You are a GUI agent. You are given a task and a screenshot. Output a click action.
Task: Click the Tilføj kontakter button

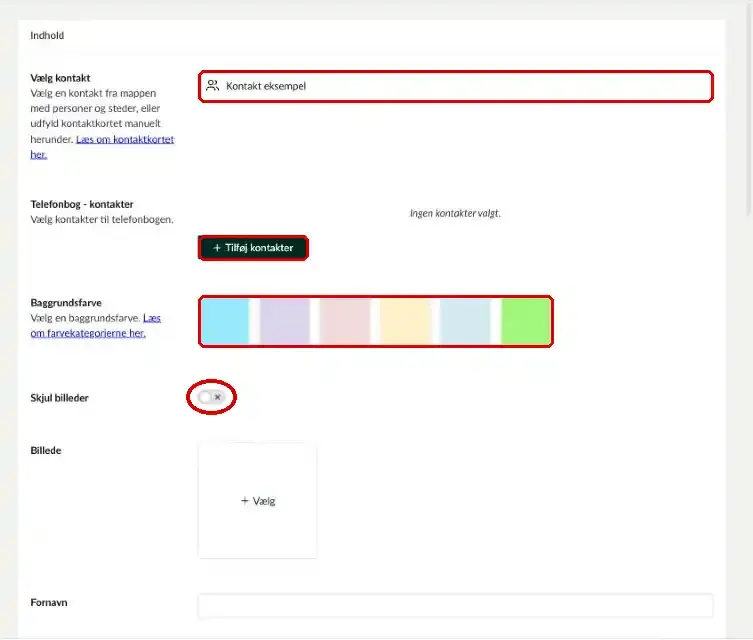253,248
